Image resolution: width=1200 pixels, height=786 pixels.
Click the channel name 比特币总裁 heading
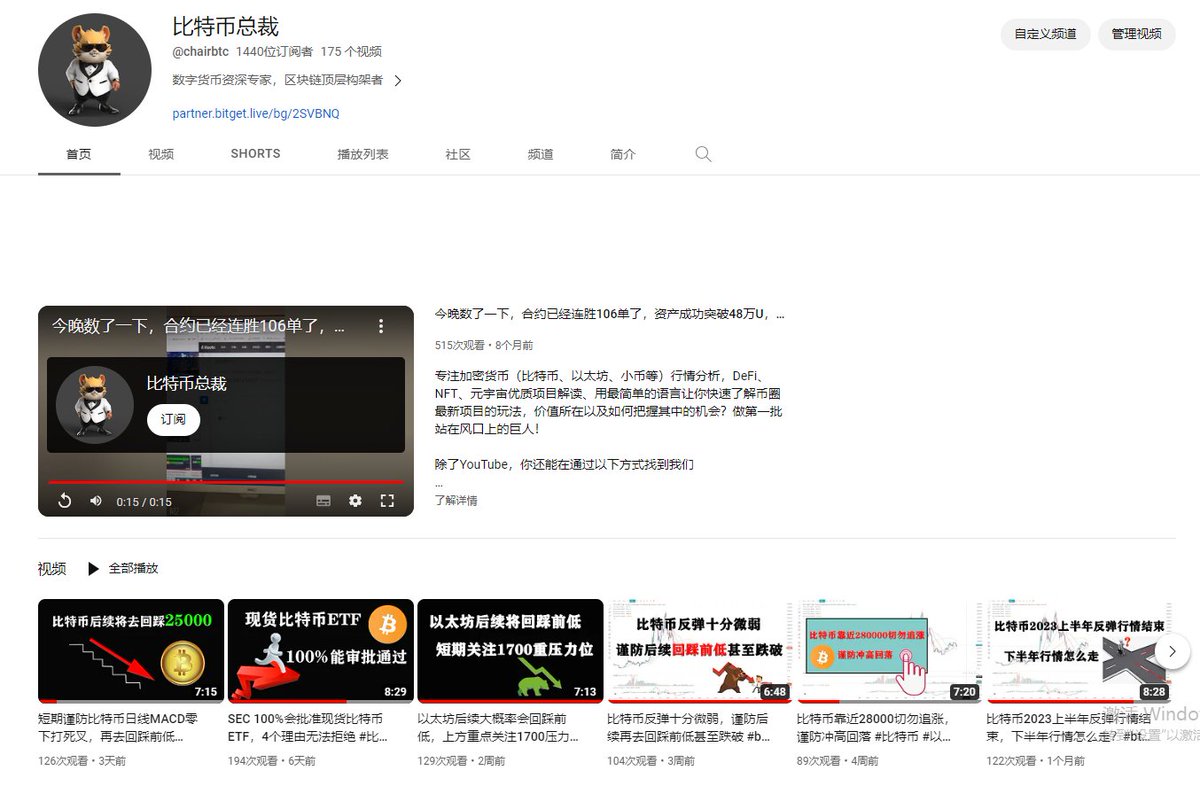[226, 26]
